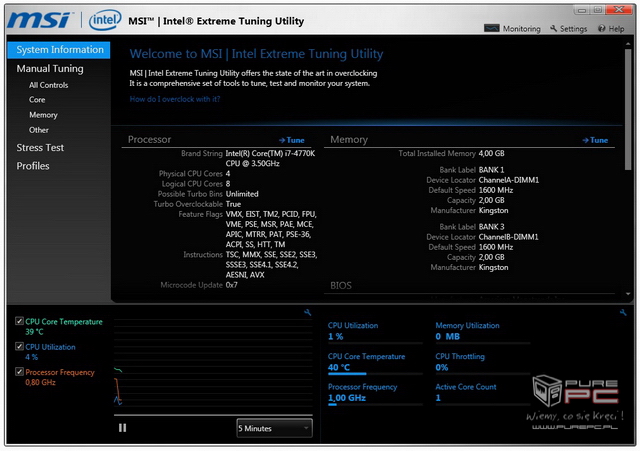
Task: Open All Controls under Manual Tuning
Action: tap(48, 86)
